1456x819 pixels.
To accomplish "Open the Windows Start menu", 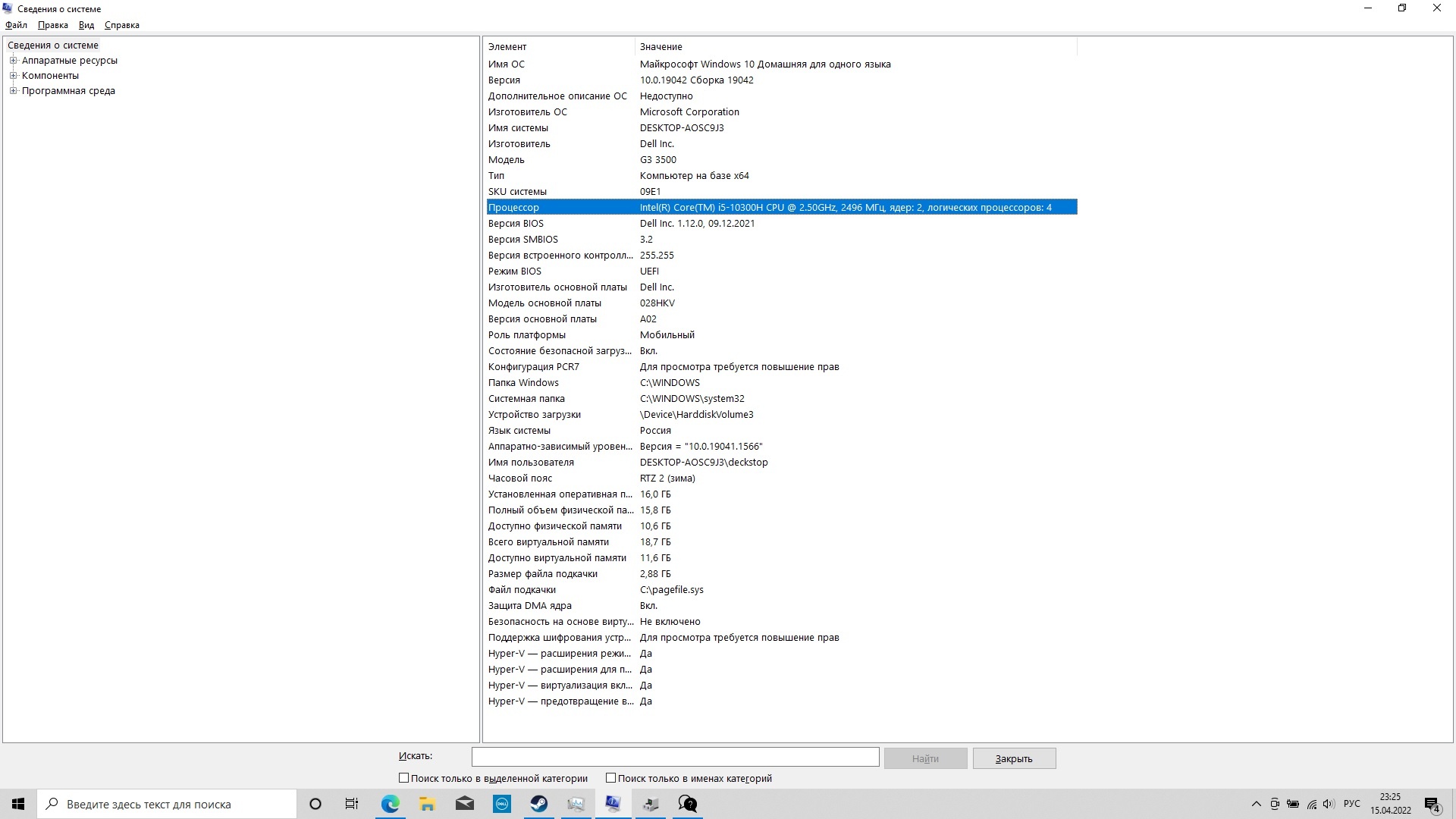I will (x=18, y=804).
